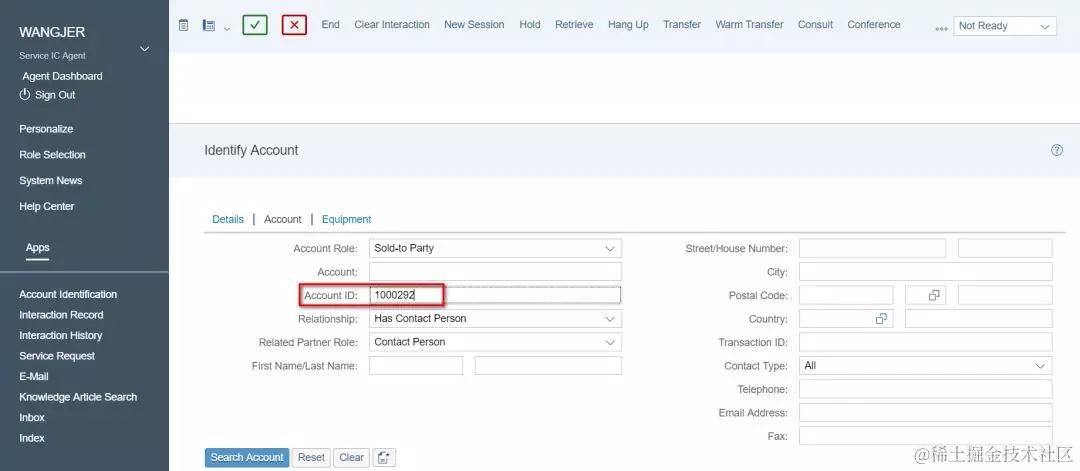Click Hold in the toolbar
Viewport: 1080px width, 471px height.
[x=530, y=25]
